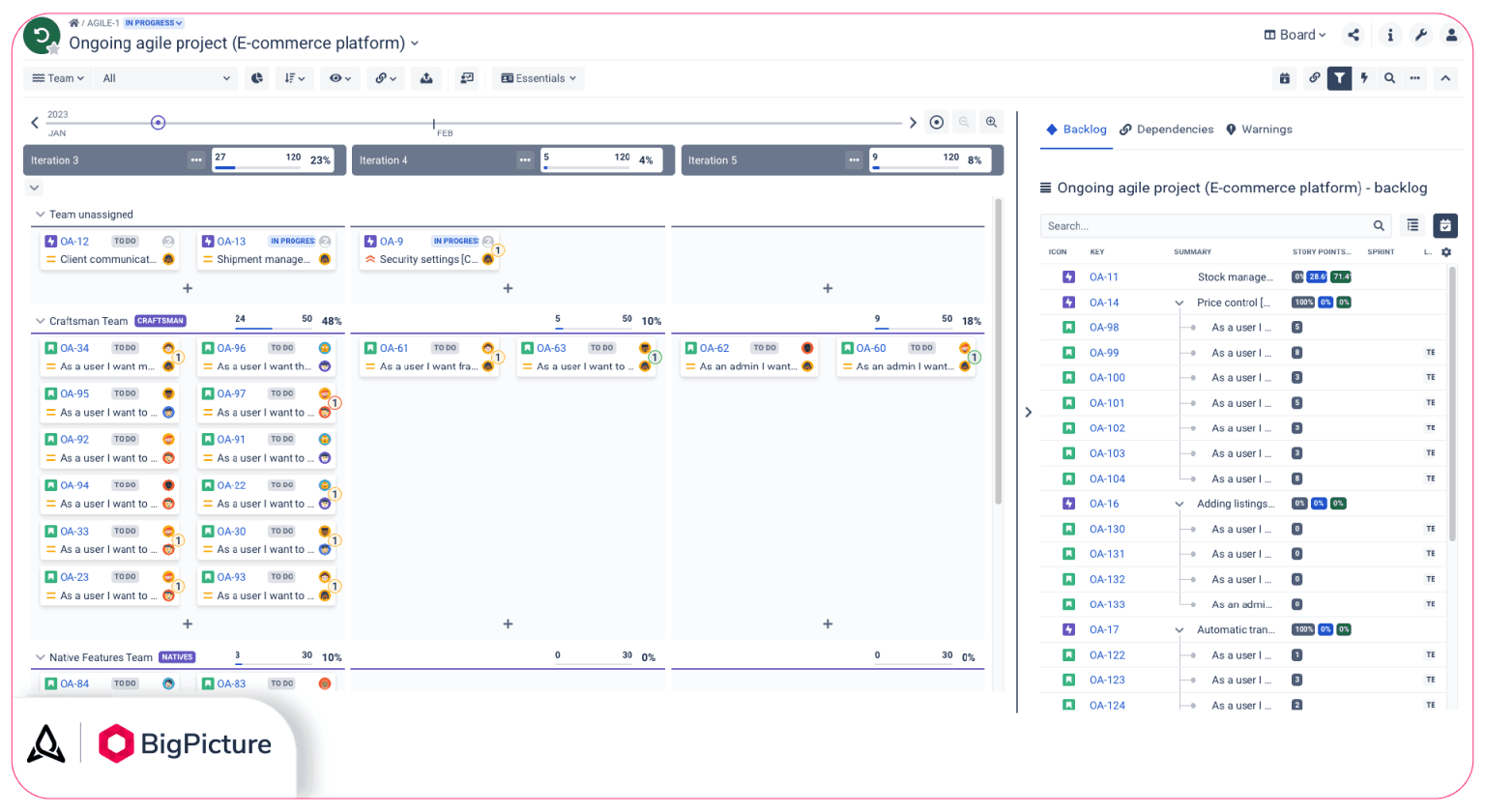1485x812 pixels.
Task: Click the filter funnel icon
Action: coord(1339,78)
